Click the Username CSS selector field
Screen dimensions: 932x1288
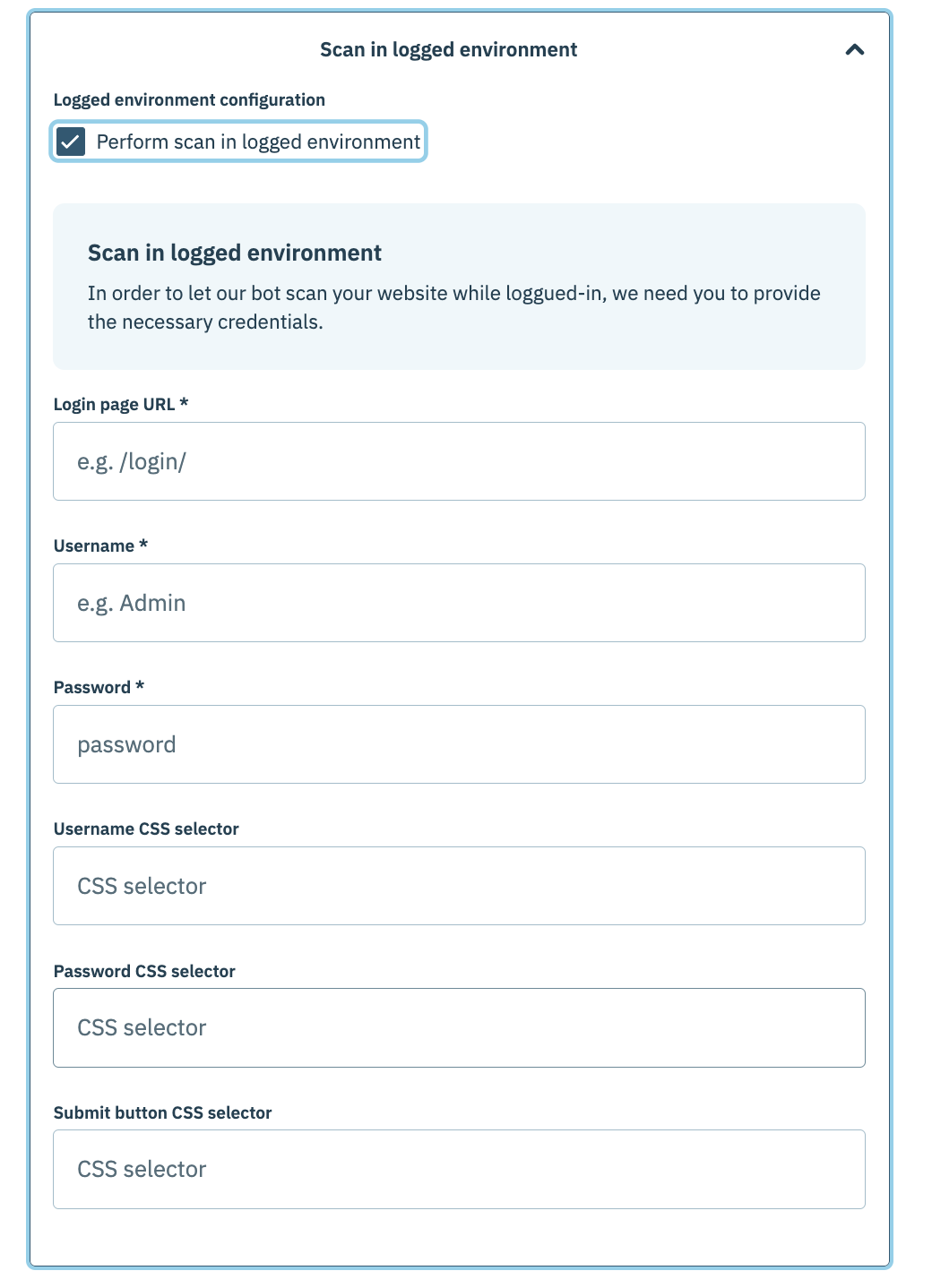click(459, 885)
